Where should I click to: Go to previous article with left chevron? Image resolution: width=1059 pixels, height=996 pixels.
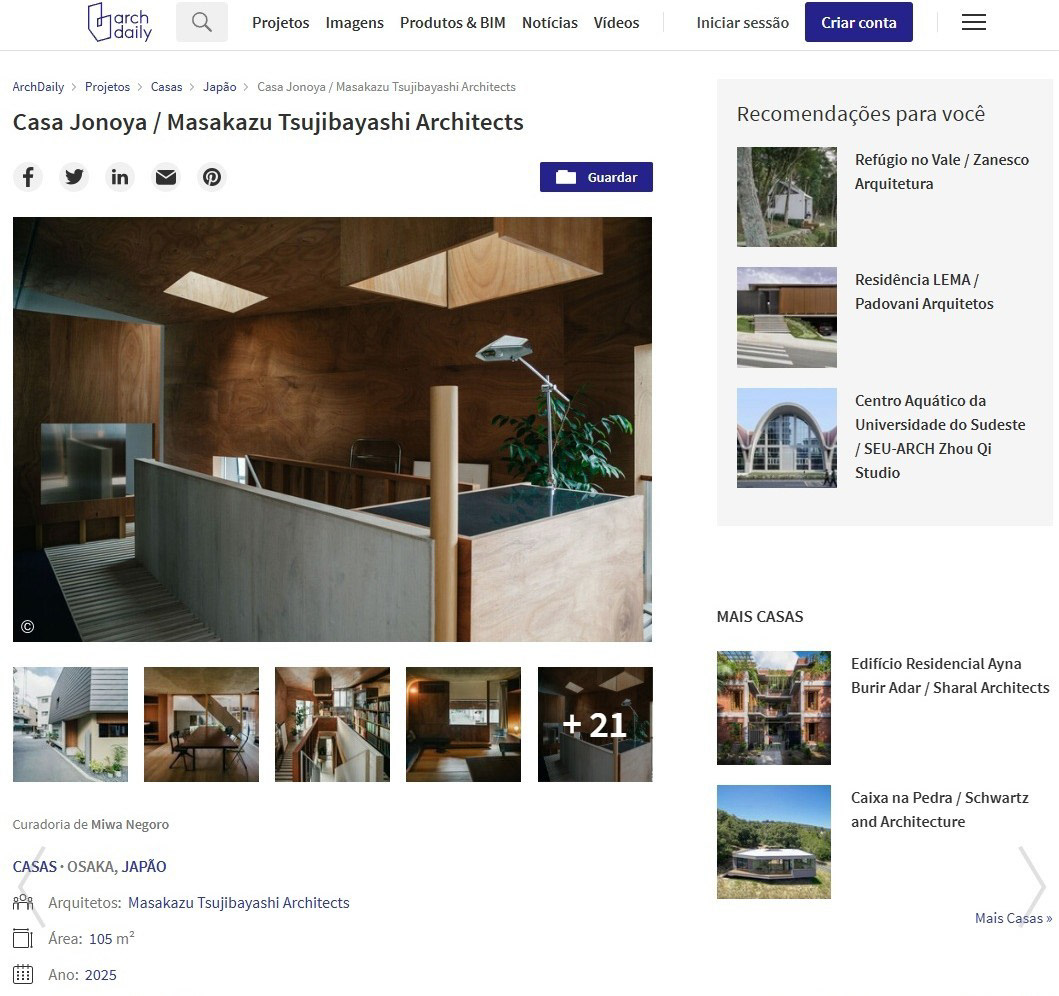pos(32,886)
